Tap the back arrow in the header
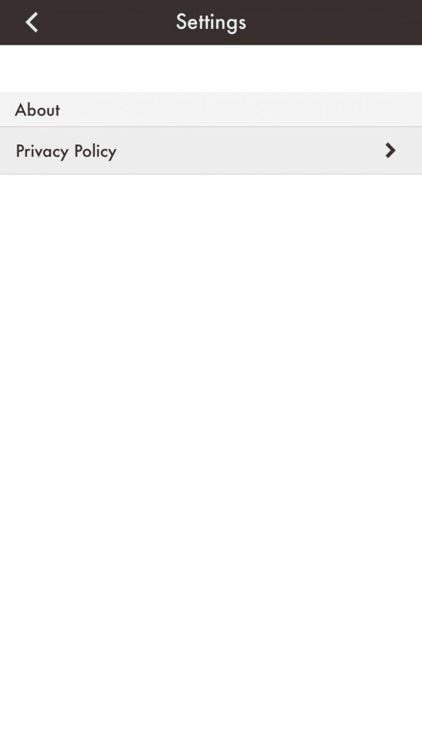This screenshot has width=422, height=750. (x=32, y=22)
